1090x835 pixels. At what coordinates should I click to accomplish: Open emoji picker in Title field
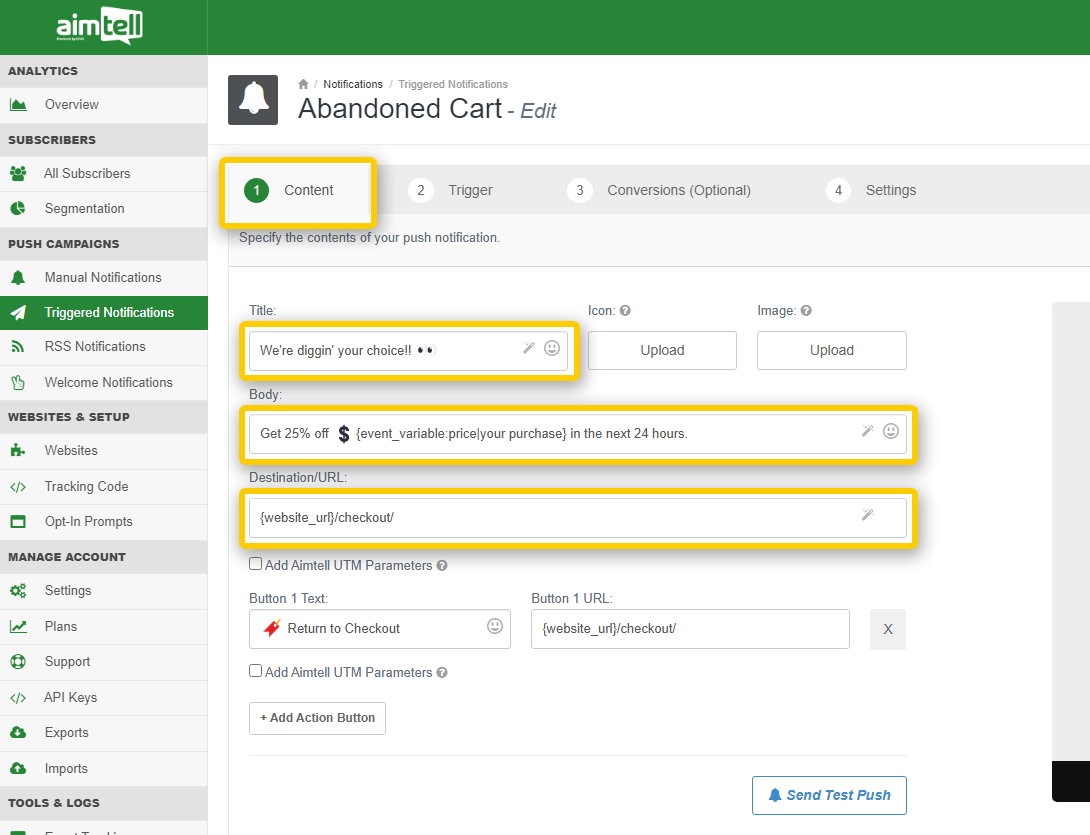(x=552, y=348)
